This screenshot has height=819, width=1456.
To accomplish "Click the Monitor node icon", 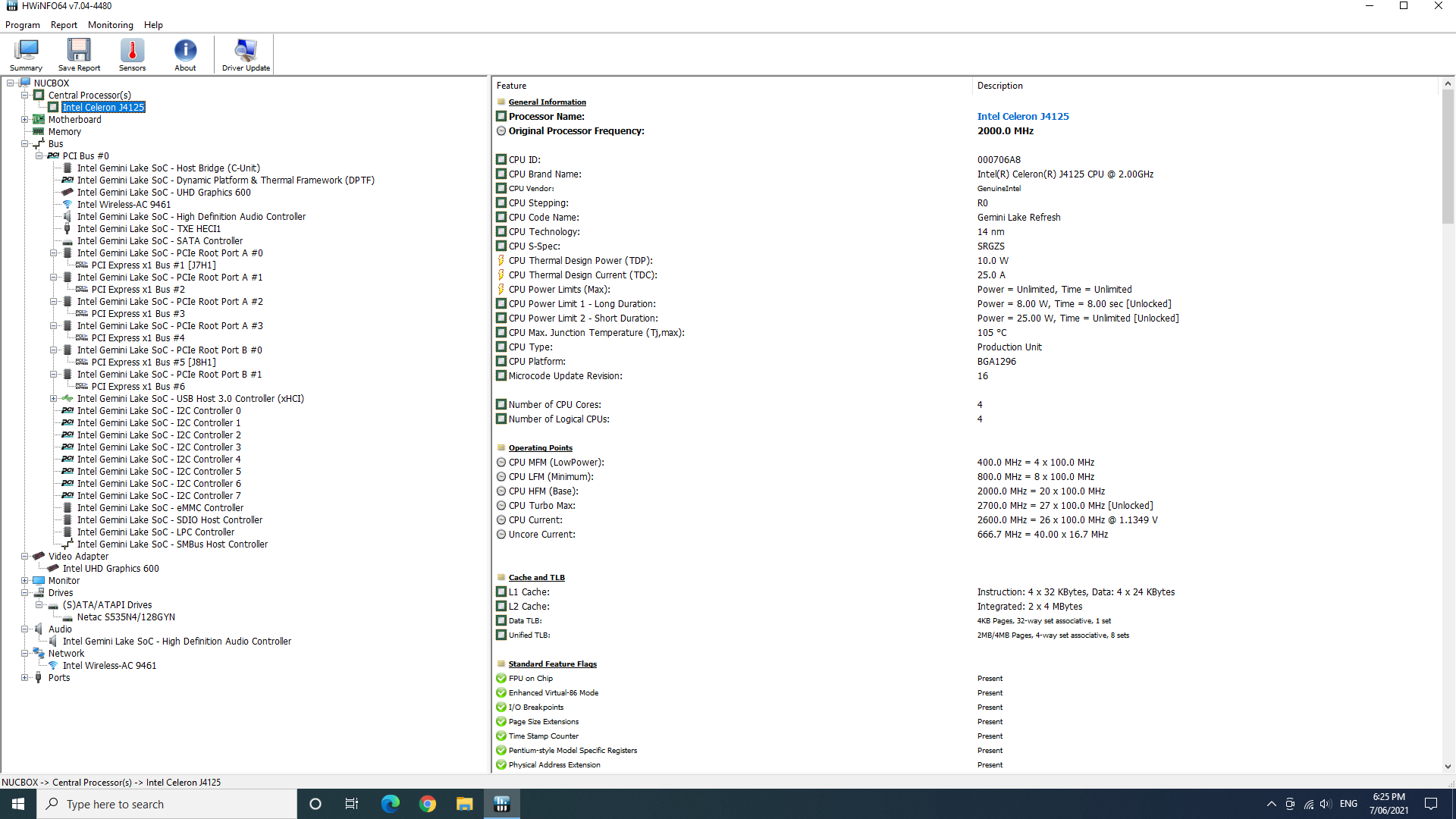I will point(39,581).
